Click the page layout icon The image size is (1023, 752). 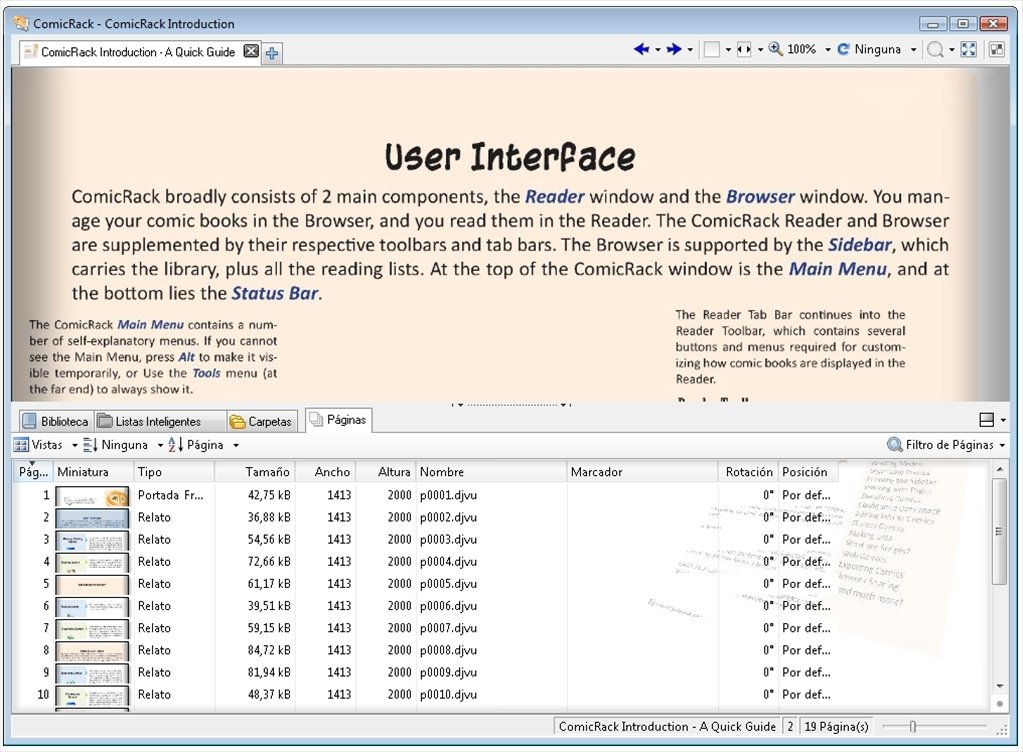712,50
